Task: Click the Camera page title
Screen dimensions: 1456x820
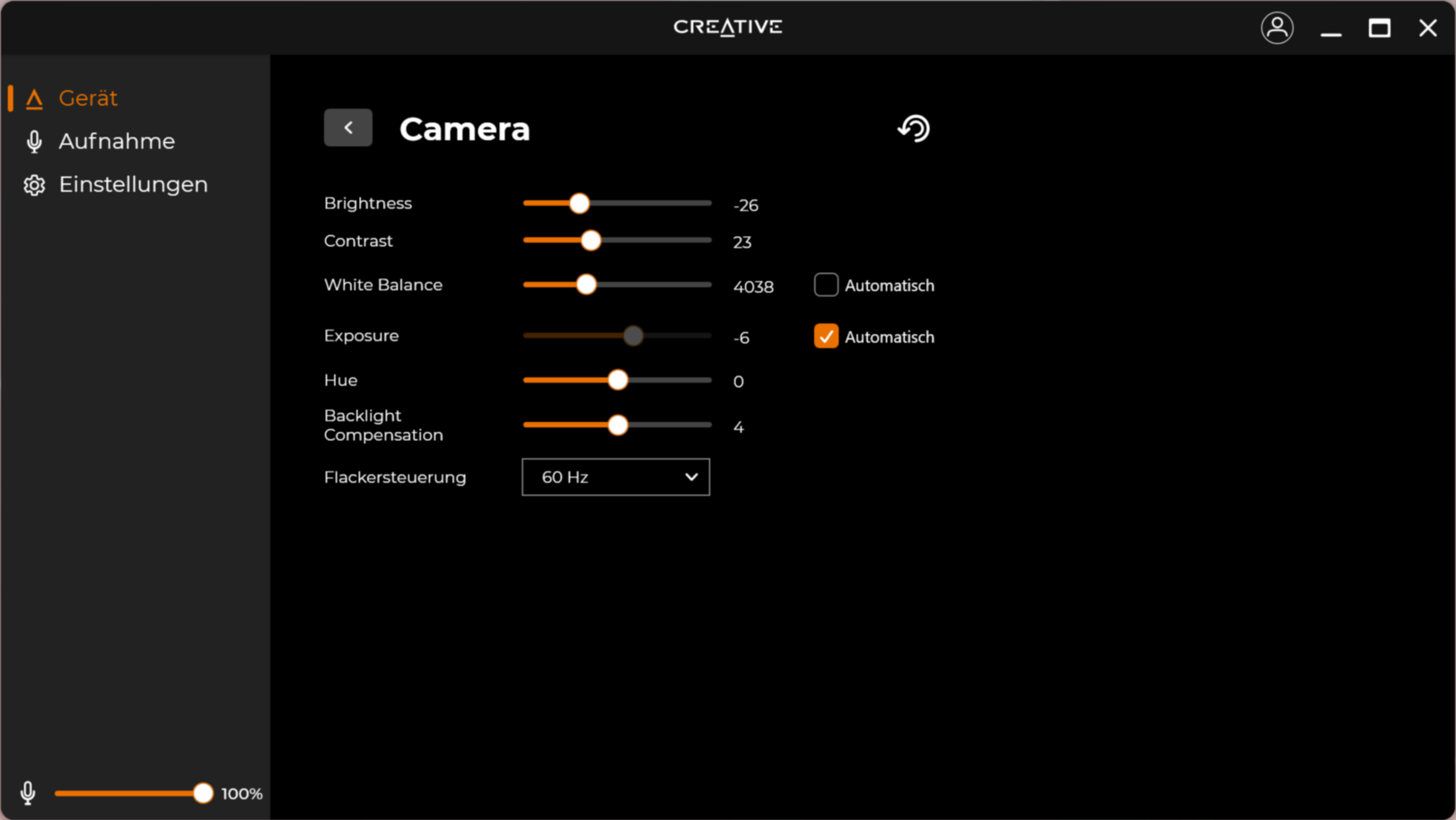Action: [465, 128]
